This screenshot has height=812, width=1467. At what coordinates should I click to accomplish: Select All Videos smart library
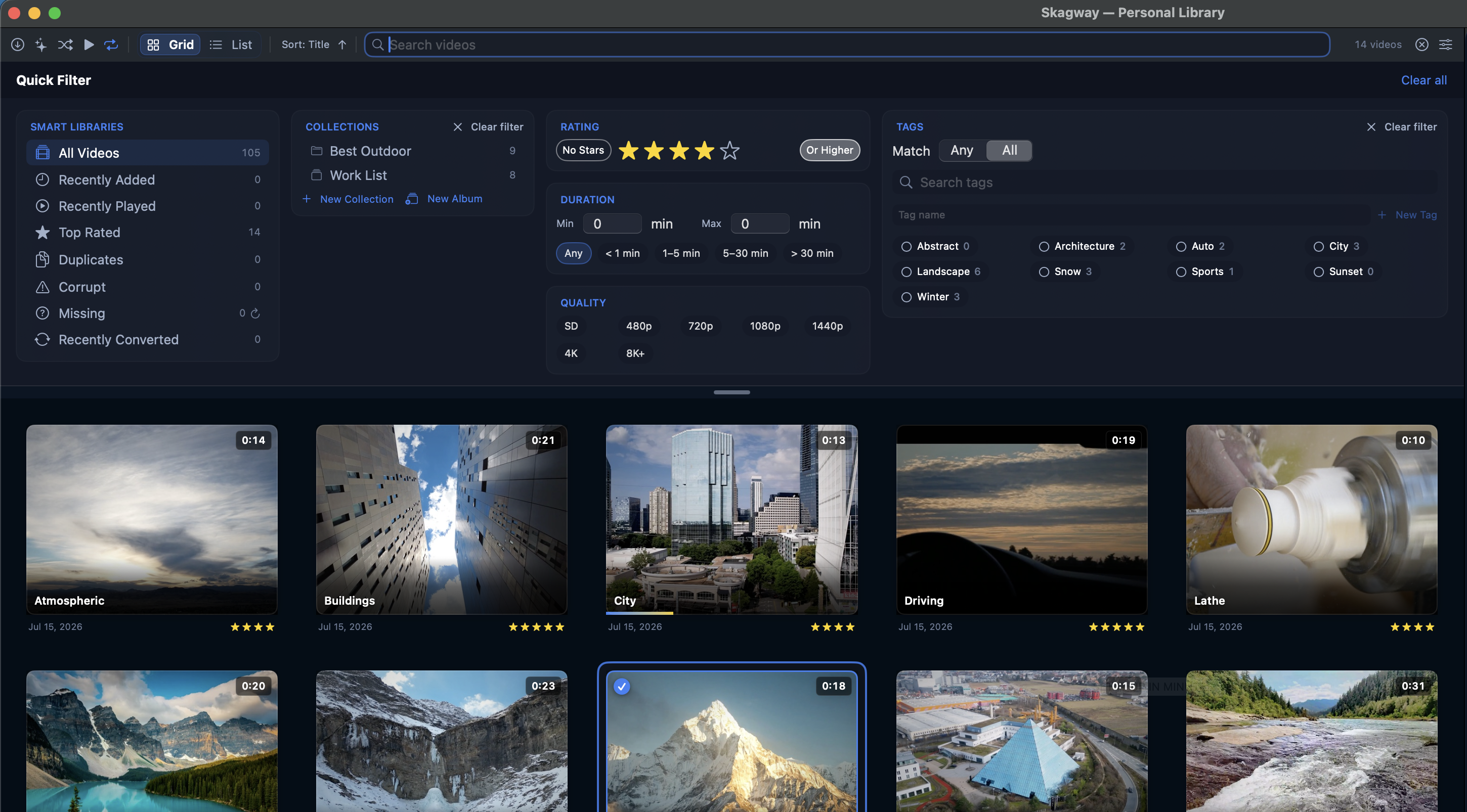(148, 153)
